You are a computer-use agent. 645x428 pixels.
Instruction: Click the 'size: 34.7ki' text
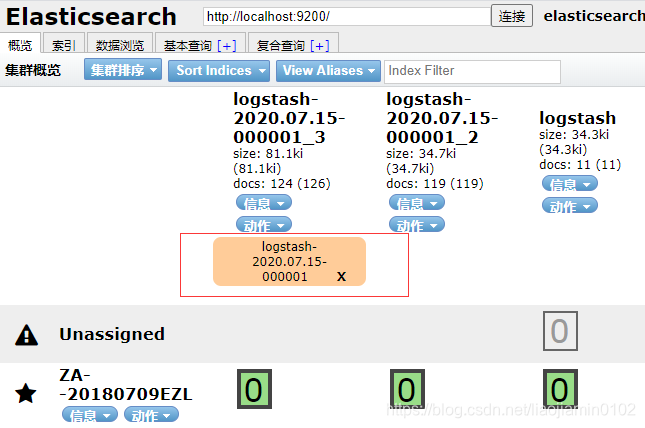pos(421,154)
